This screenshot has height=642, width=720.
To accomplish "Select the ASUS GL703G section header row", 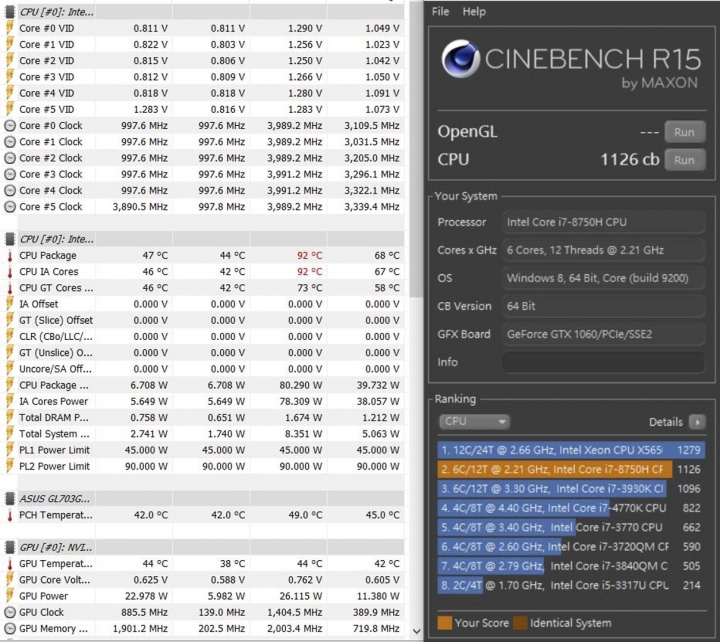I will 204,499.
